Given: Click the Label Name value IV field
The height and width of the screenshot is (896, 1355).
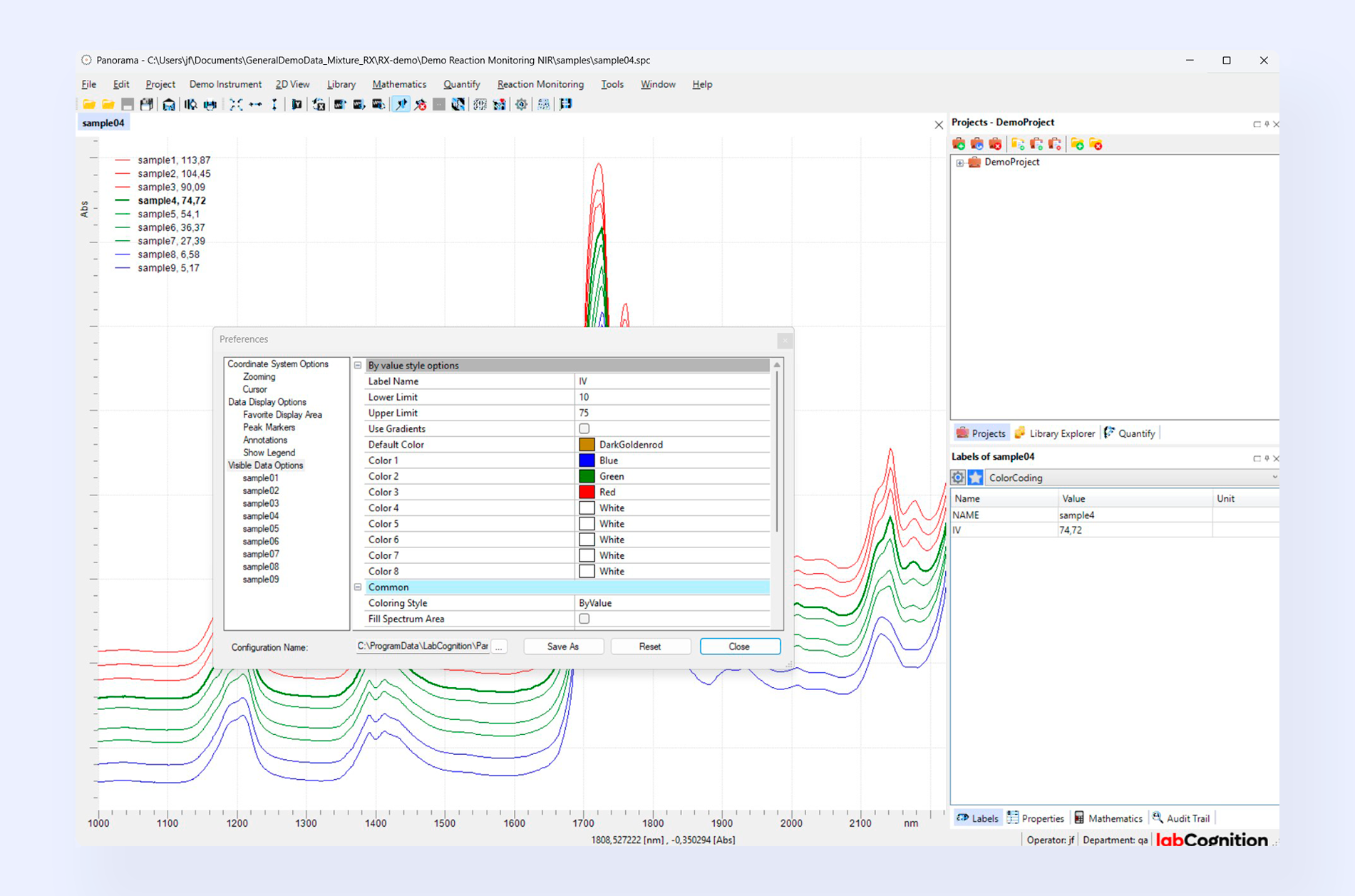Looking at the screenshot, I should [672, 381].
